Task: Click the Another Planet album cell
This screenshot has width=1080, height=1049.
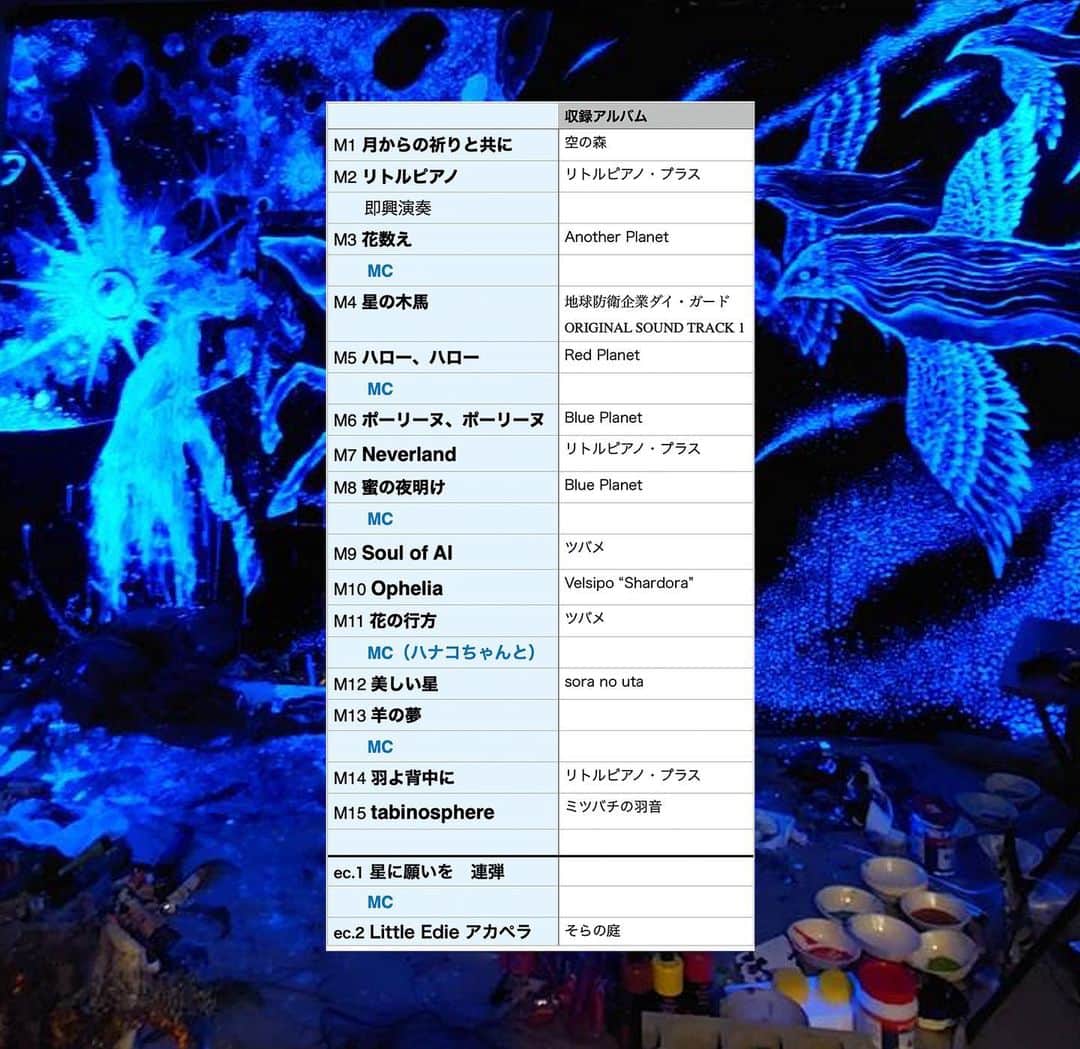Action: (656, 239)
